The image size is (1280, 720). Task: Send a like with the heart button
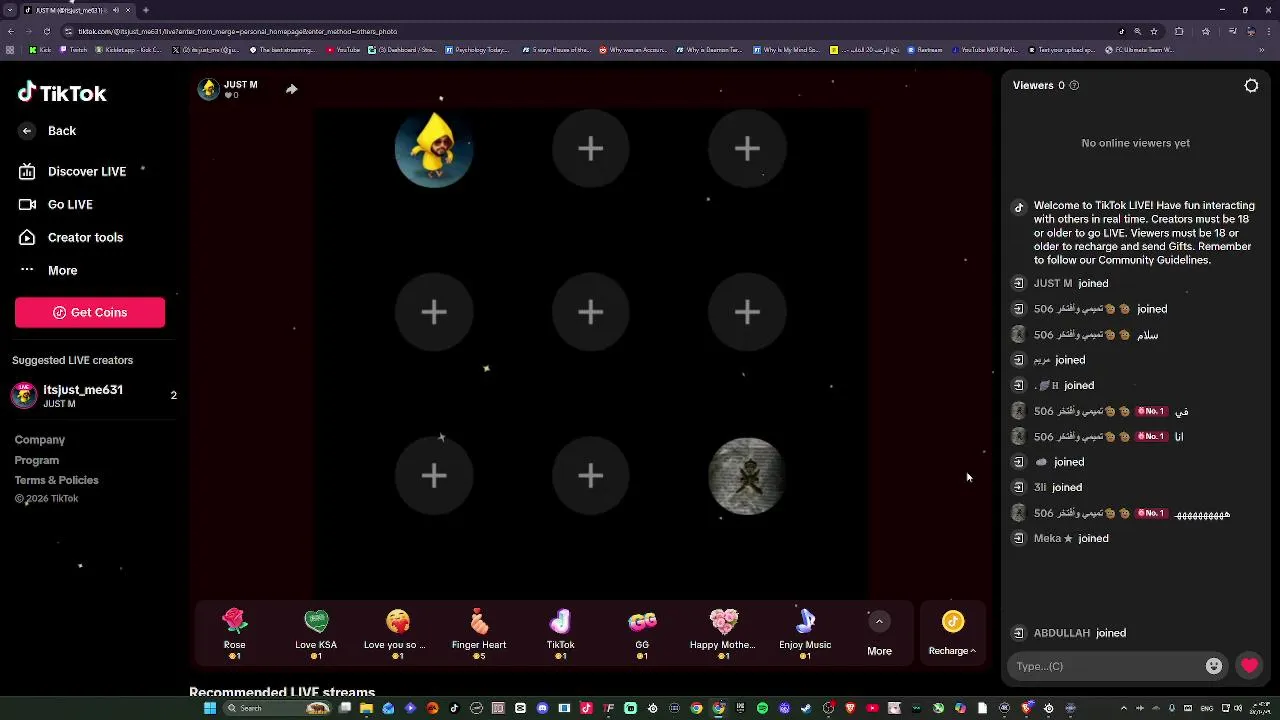(1249, 666)
